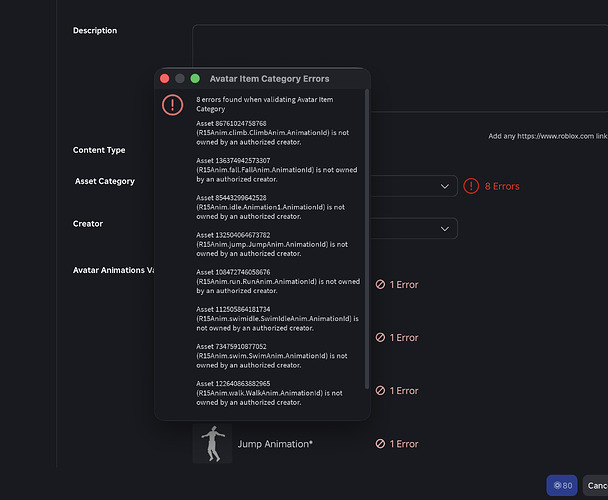Click the Jump Animation* label

coord(275,444)
